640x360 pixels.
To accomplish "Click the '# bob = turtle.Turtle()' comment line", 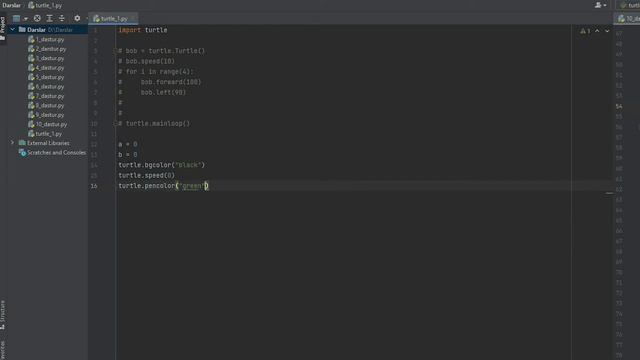I will [x=162, y=51].
